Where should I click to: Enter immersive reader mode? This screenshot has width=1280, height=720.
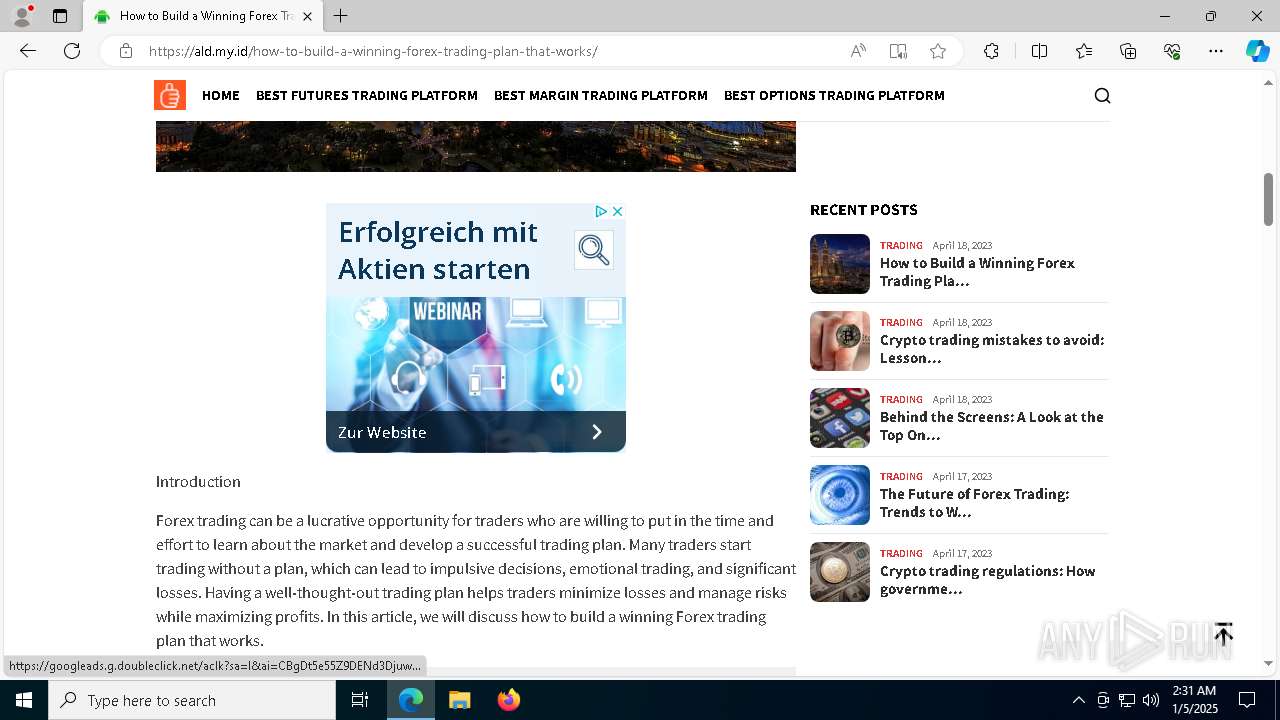coord(898,51)
